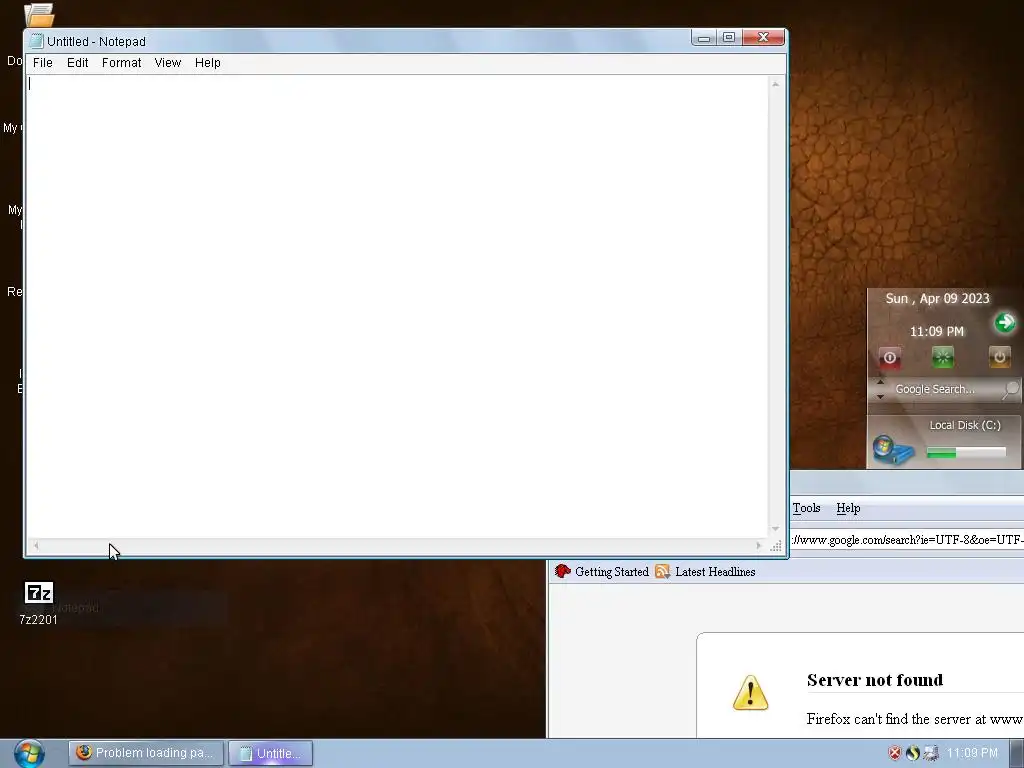Maximize the Notepad window
Viewport: 1024px width, 768px height.
tap(729, 38)
